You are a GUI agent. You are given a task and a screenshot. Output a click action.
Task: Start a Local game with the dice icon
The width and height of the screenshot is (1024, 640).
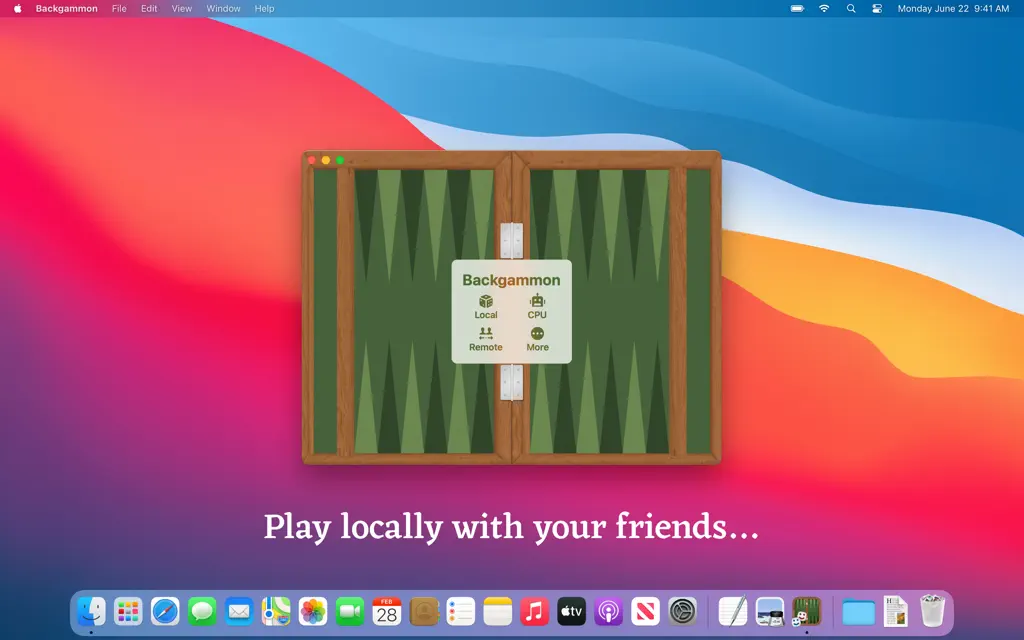pyautogui.click(x=485, y=306)
